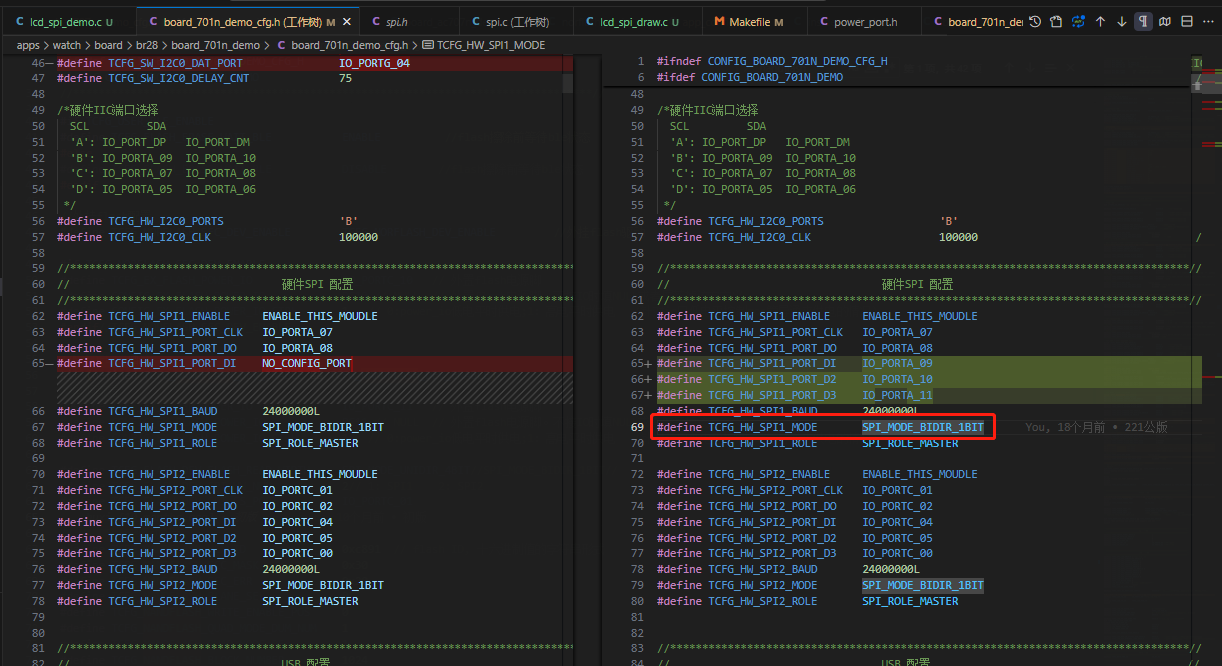Open the file history timeline icon
Screen dimensions: 1222x666
(1035, 21)
